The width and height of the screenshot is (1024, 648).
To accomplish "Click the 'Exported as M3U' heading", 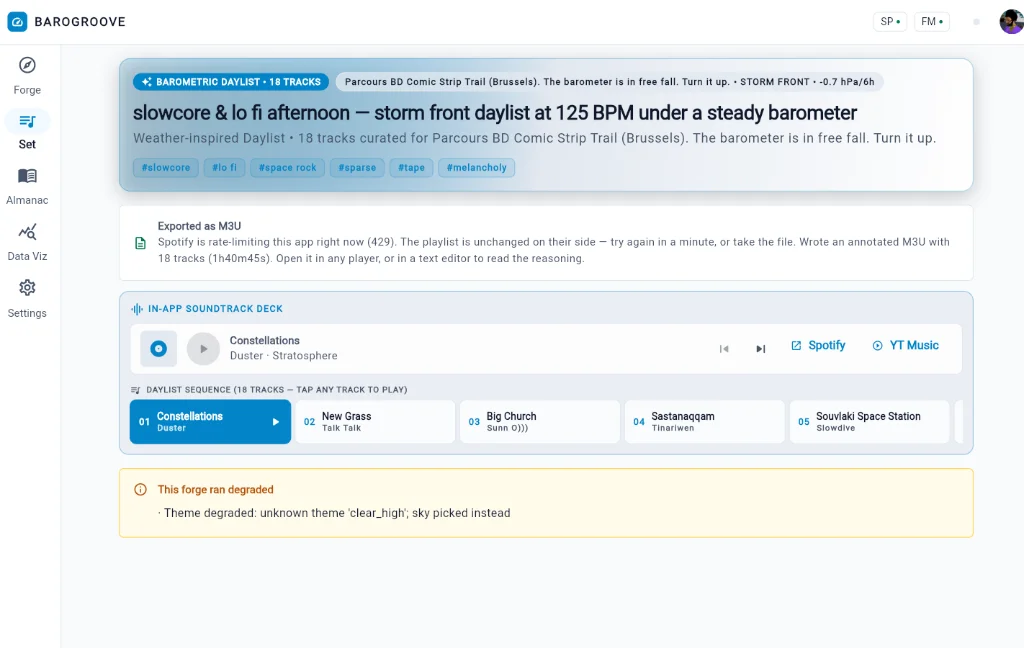I will [x=199, y=226].
